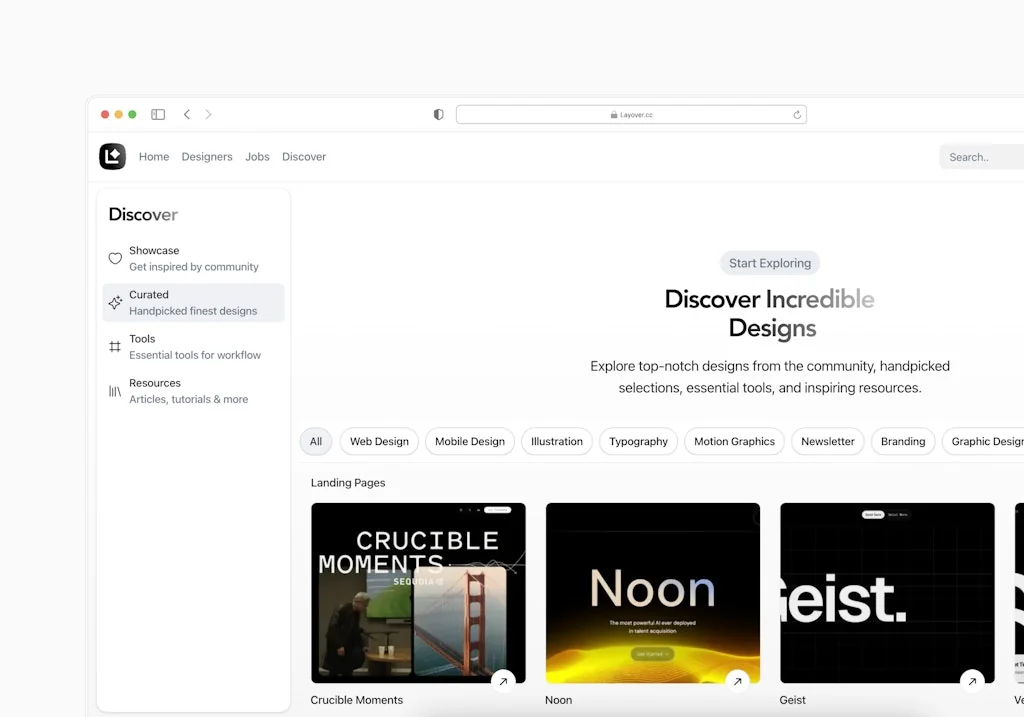Click the privacy shield icon in toolbar

(438, 115)
